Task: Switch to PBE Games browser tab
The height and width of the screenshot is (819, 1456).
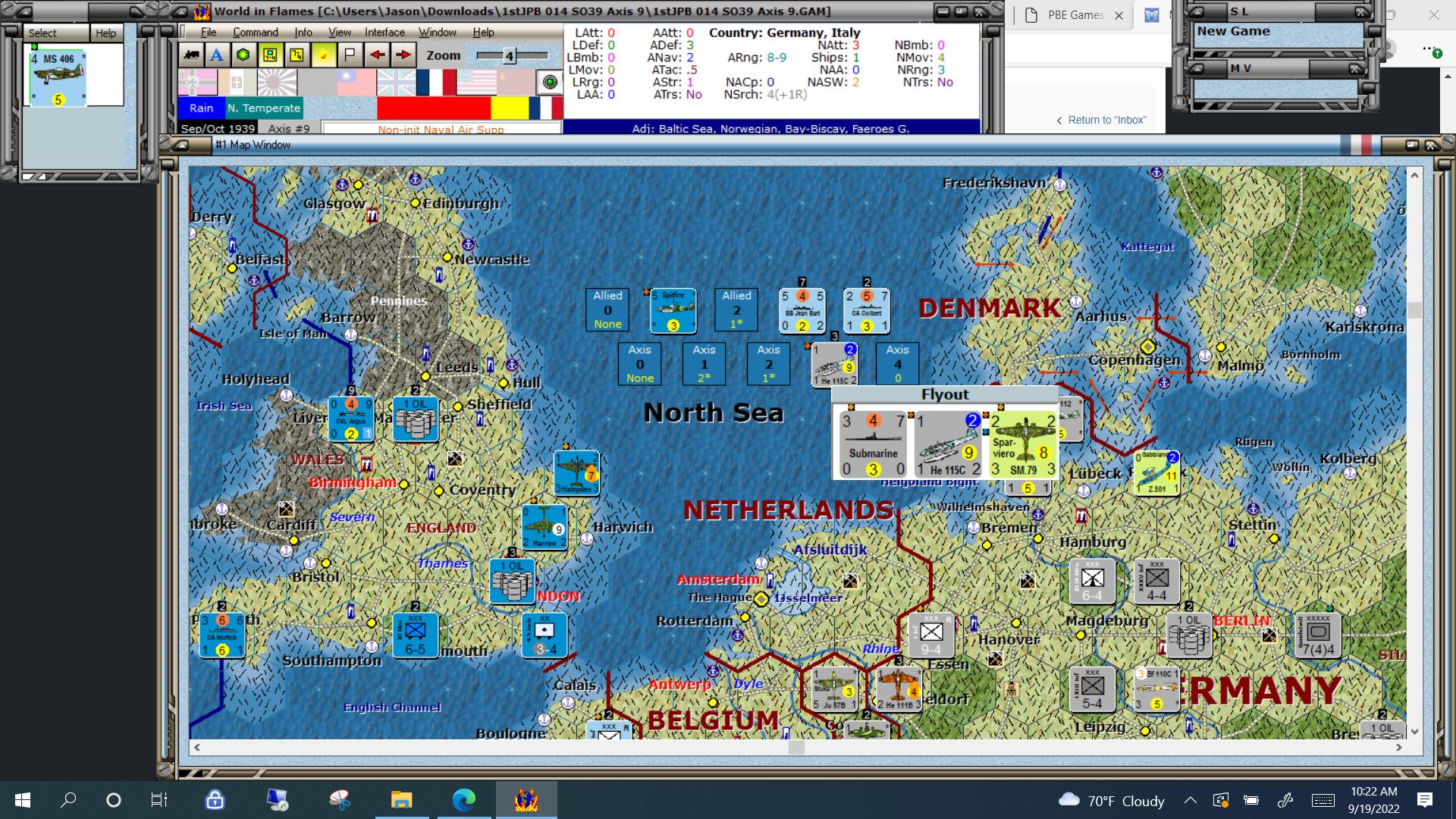Action: click(x=1075, y=15)
